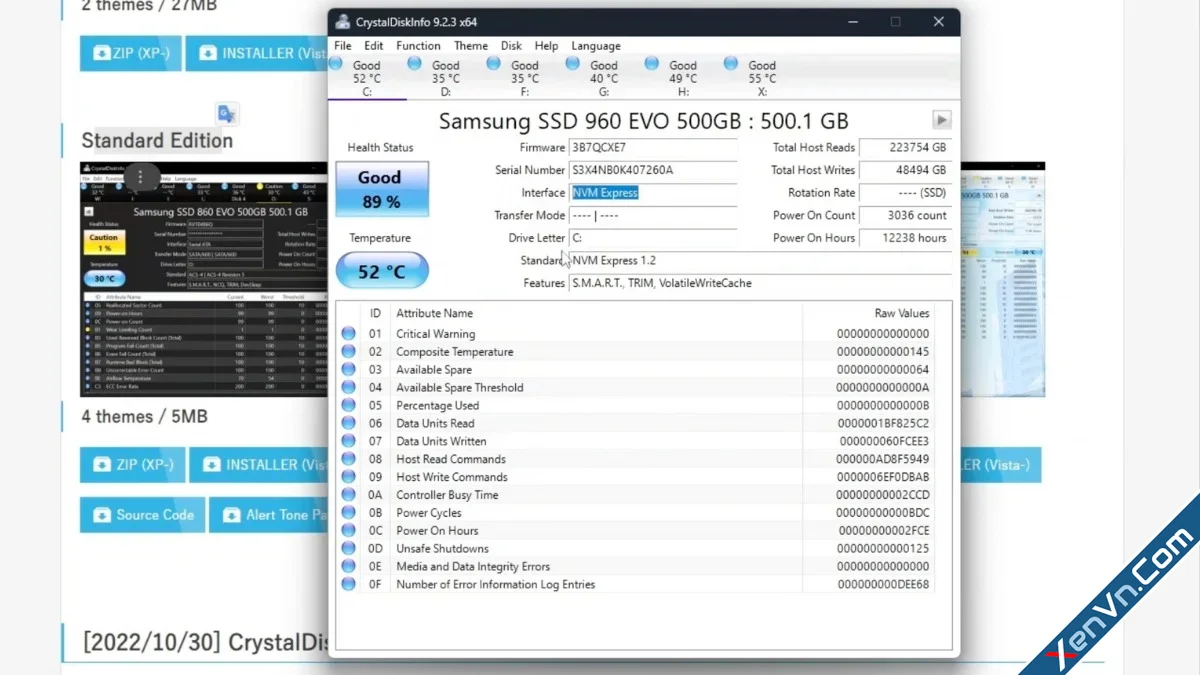The image size is (1200, 675).
Task: Click the Total Host Writes value 48494 GB
Action: 904,170
